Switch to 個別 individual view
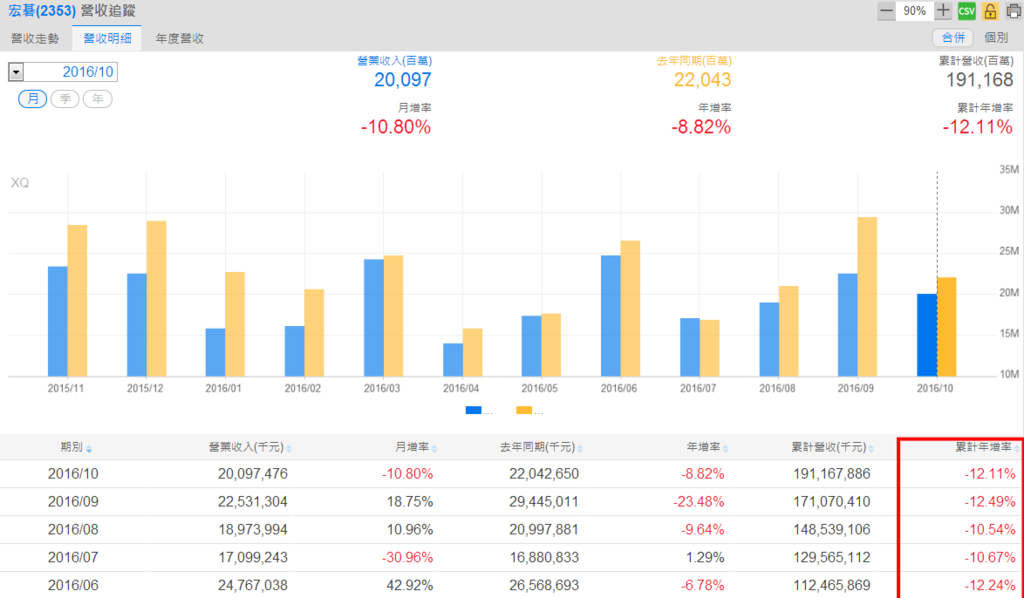The image size is (1024, 598). point(996,38)
